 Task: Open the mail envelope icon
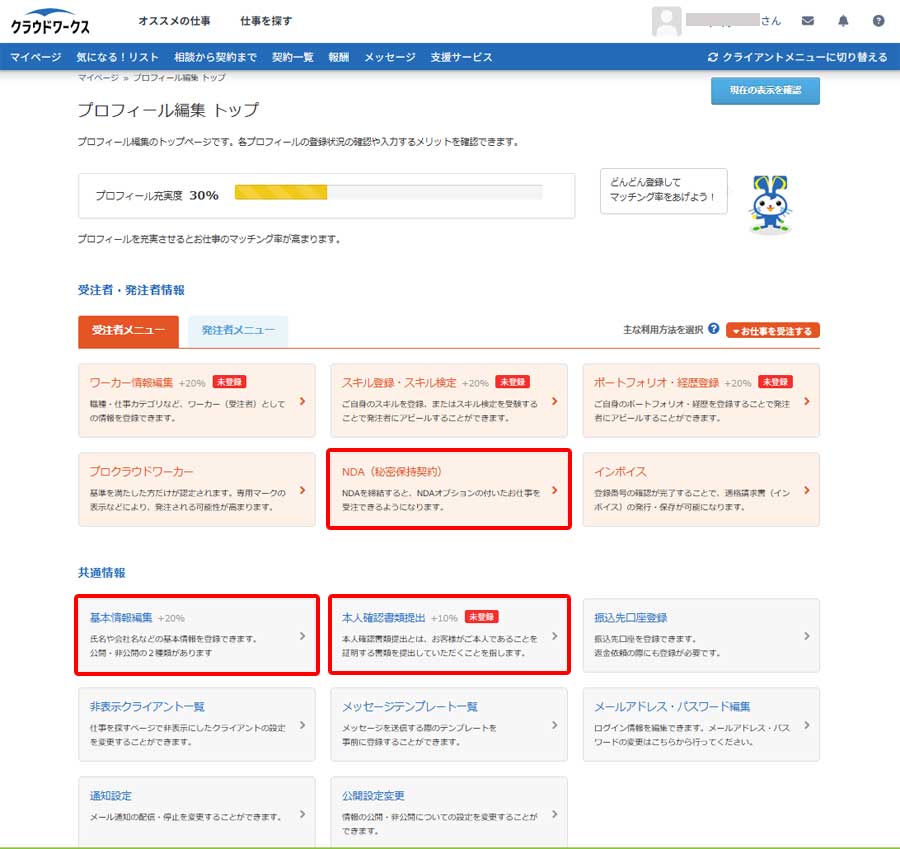pyautogui.click(x=807, y=21)
